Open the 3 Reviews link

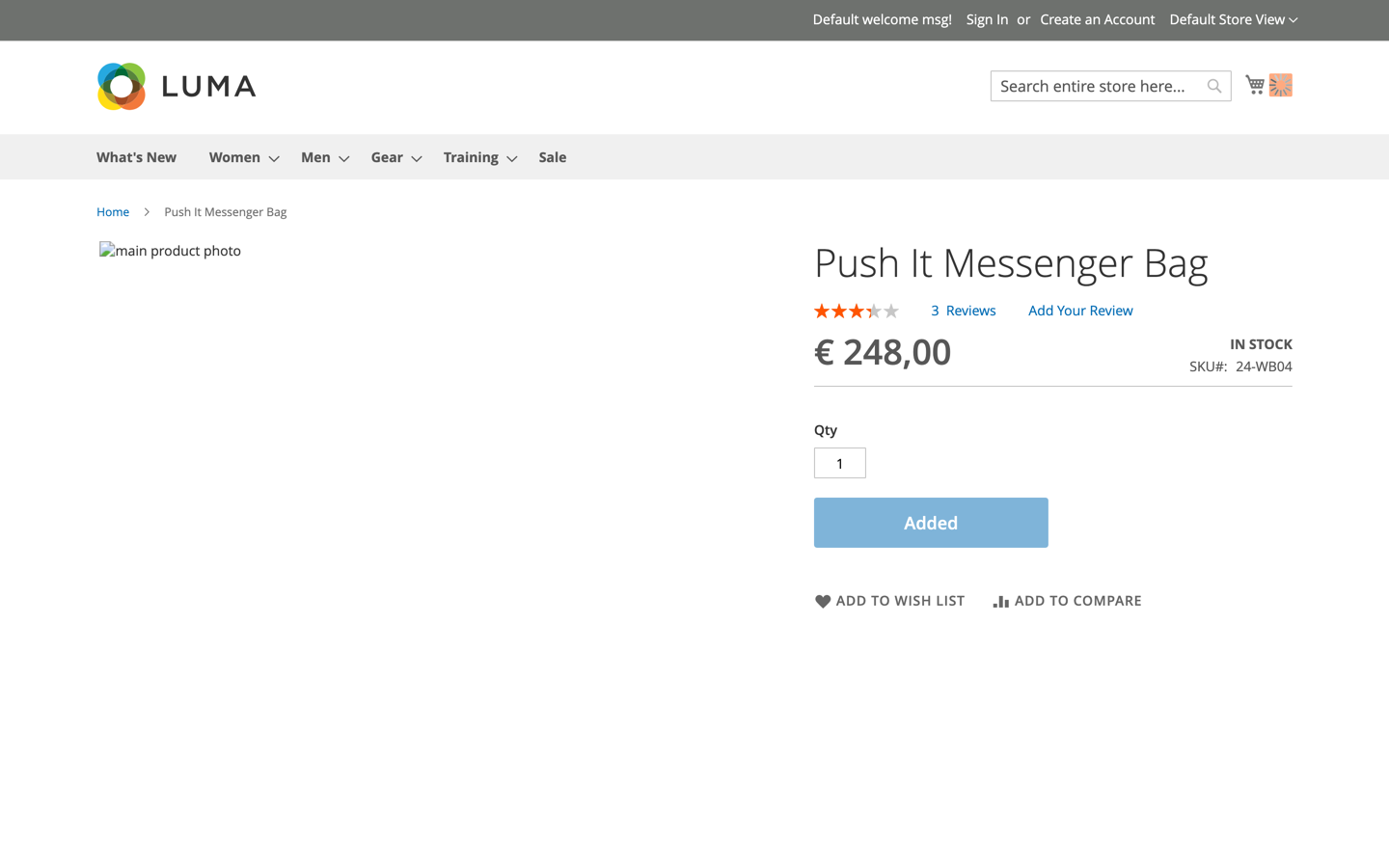pos(963,311)
